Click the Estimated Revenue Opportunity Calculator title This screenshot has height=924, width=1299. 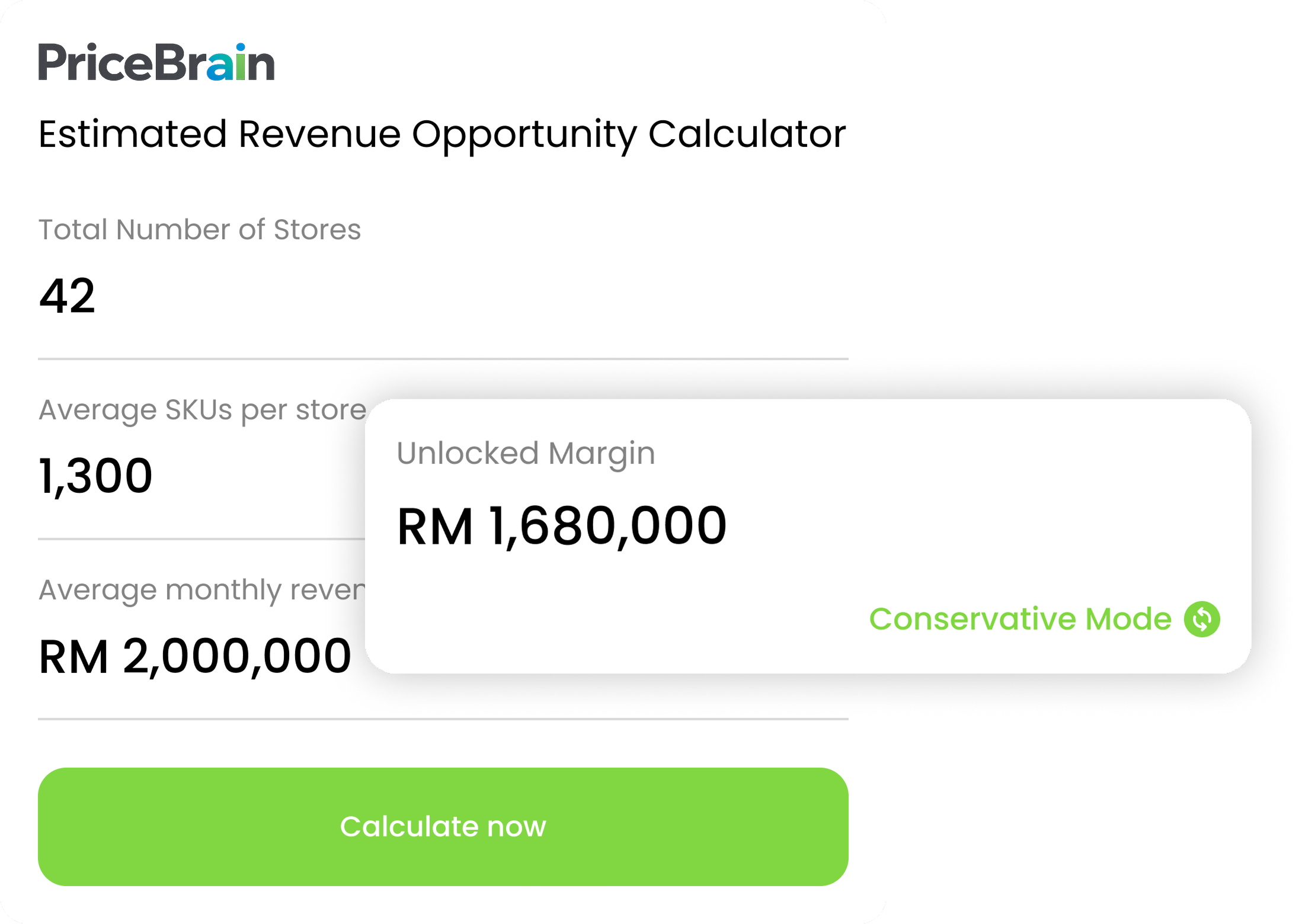pyautogui.click(x=442, y=135)
